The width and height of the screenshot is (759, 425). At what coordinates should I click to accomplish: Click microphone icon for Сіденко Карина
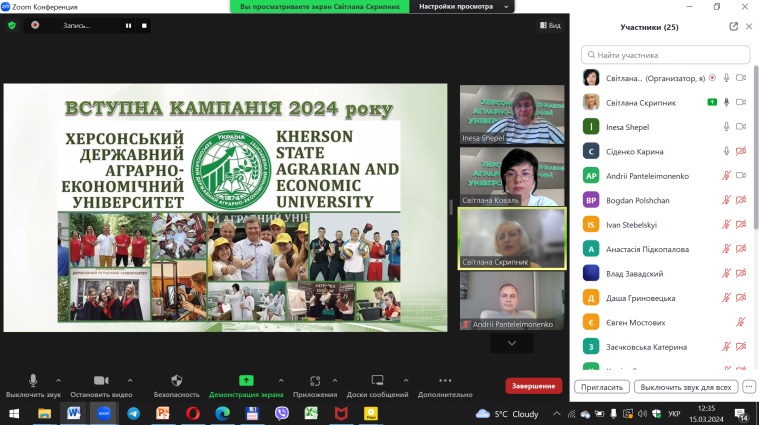(x=726, y=151)
